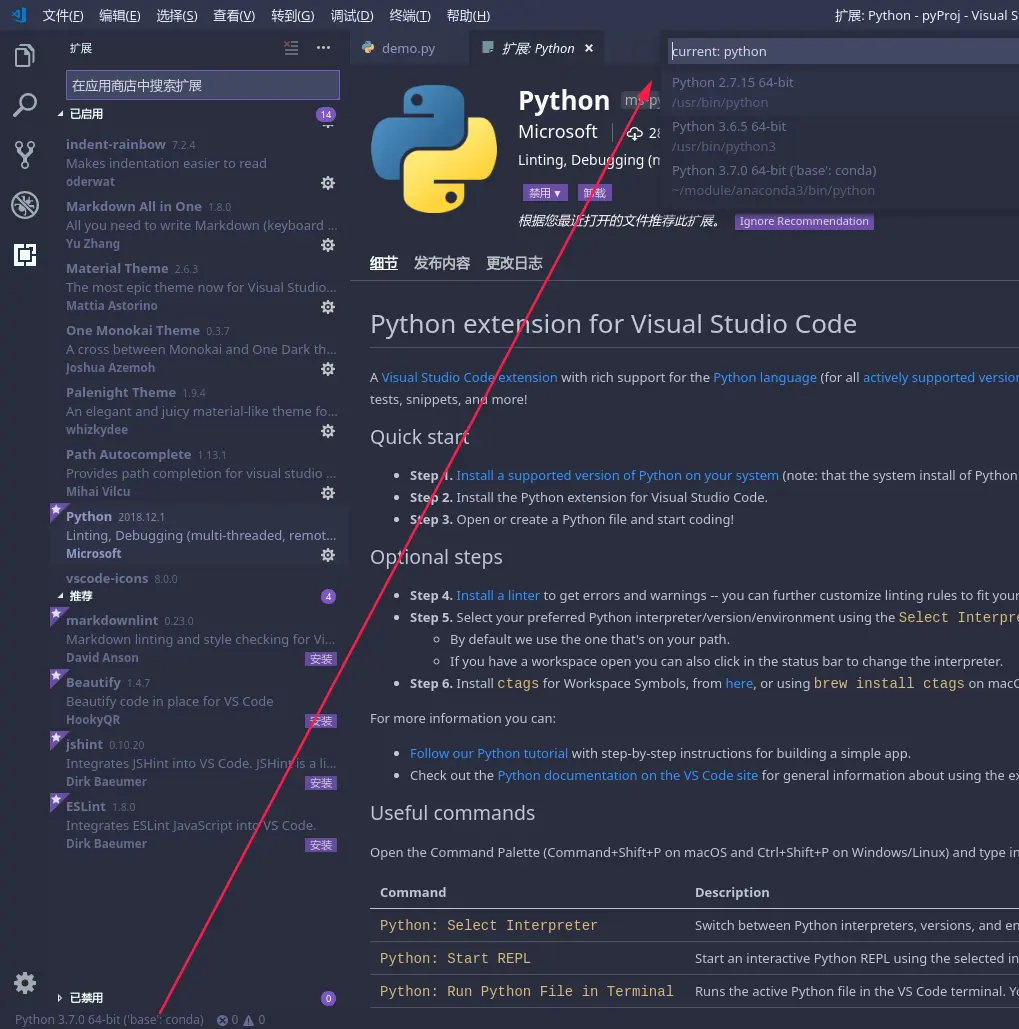Open the 文件(F) menu
This screenshot has height=1029, width=1019.
click(63, 16)
